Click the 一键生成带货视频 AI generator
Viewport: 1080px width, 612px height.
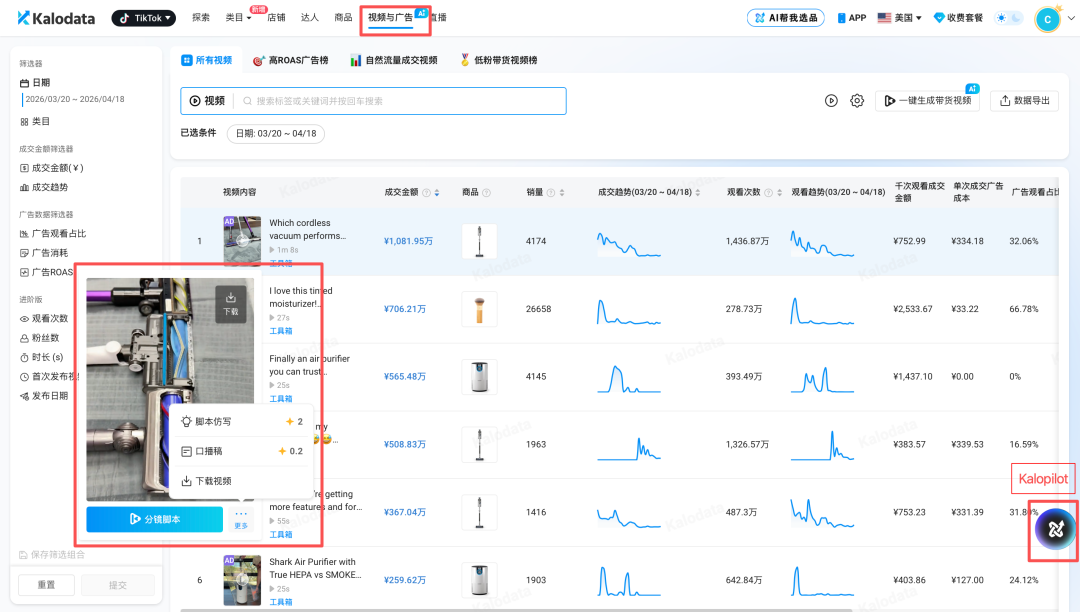point(928,101)
